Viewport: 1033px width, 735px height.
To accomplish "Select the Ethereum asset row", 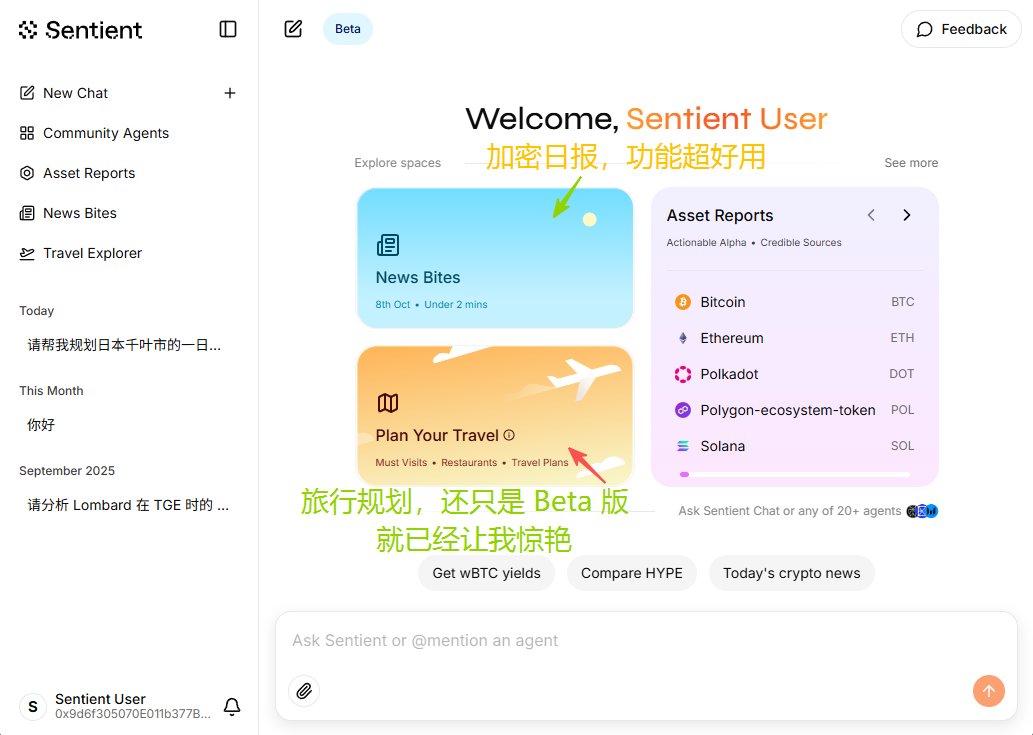I will (795, 338).
